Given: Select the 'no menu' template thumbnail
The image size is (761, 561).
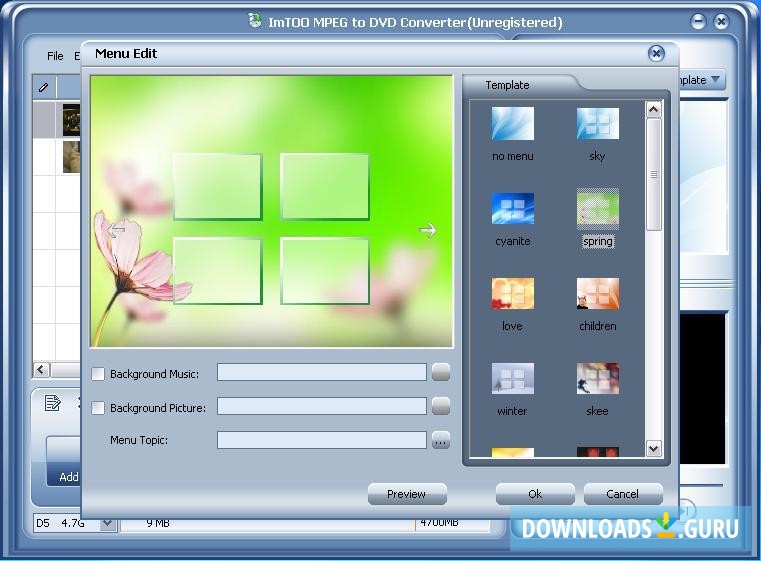Looking at the screenshot, I should [513, 124].
